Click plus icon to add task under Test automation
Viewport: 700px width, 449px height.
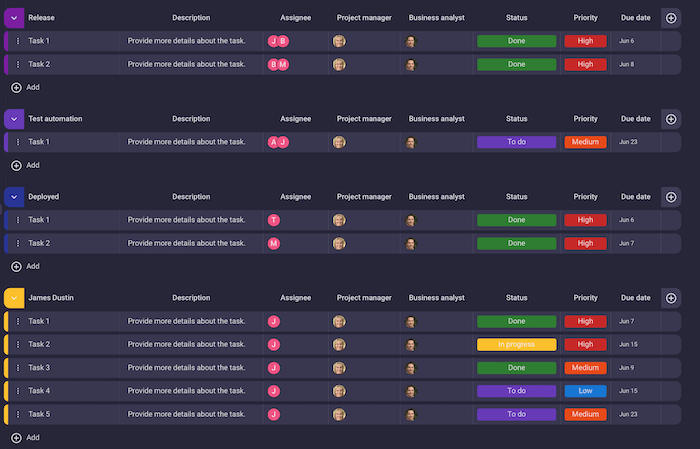[x=16, y=165]
